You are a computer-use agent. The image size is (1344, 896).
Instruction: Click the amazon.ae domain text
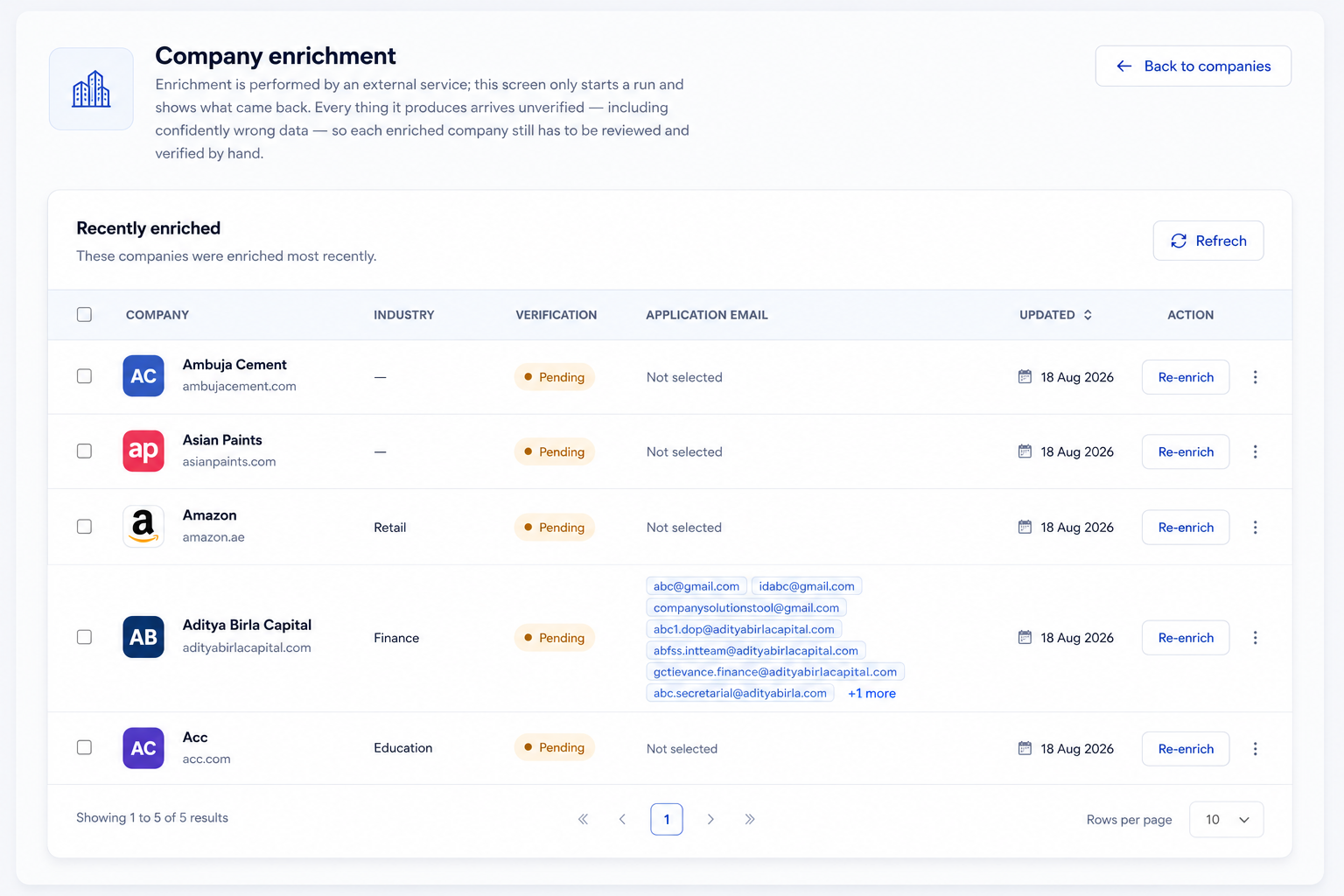coord(213,537)
